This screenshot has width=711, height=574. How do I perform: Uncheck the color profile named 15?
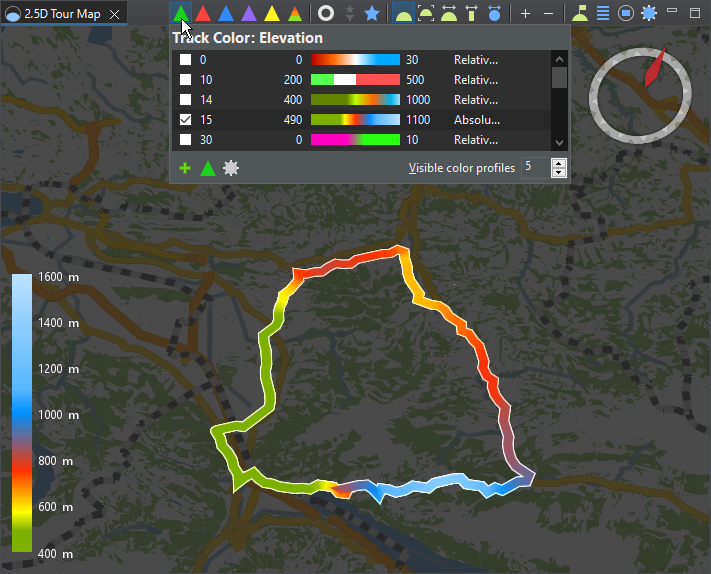pyautogui.click(x=185, y=119)
